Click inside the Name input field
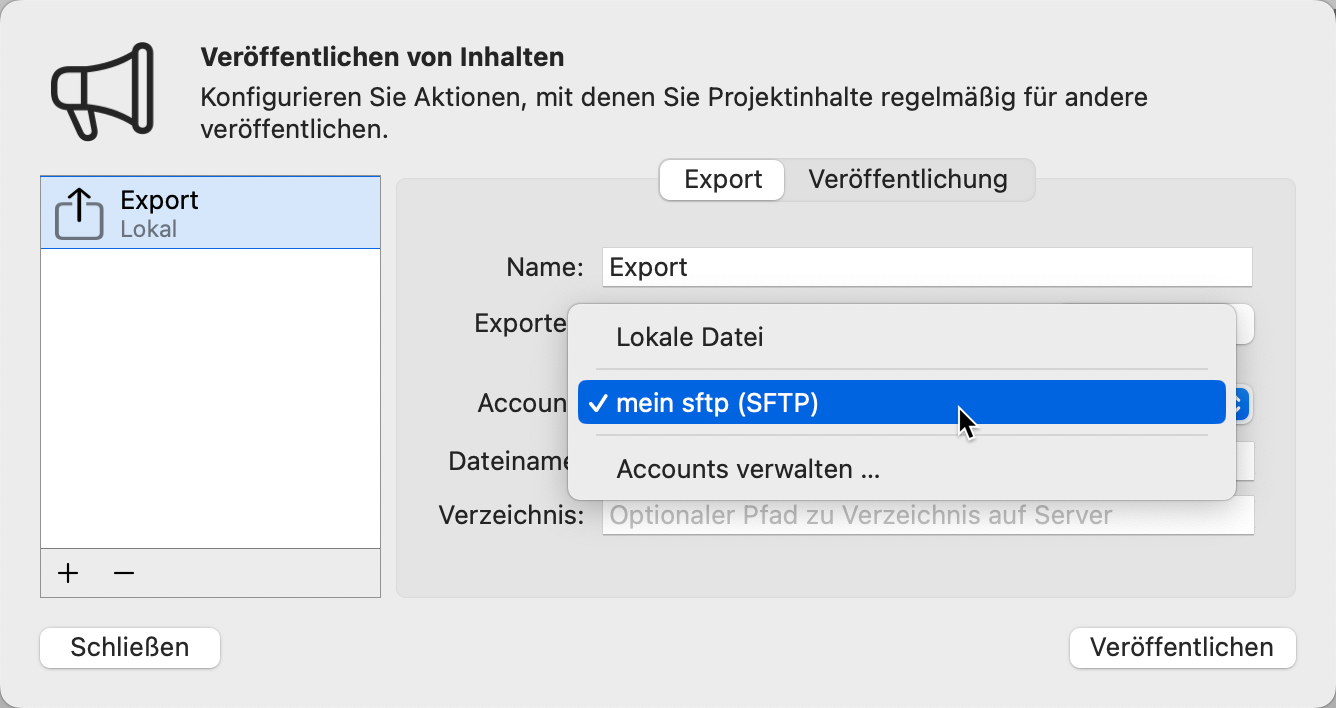Image resolution: width=1336 pixels, height=708 pixels. pos(926,267)
